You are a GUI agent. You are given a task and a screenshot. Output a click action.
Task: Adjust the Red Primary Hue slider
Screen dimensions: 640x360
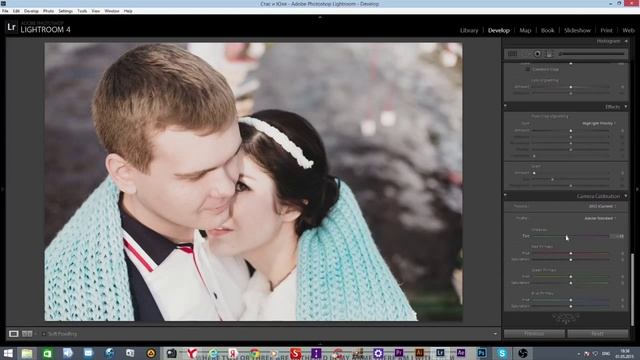click(x=571, y=253)
